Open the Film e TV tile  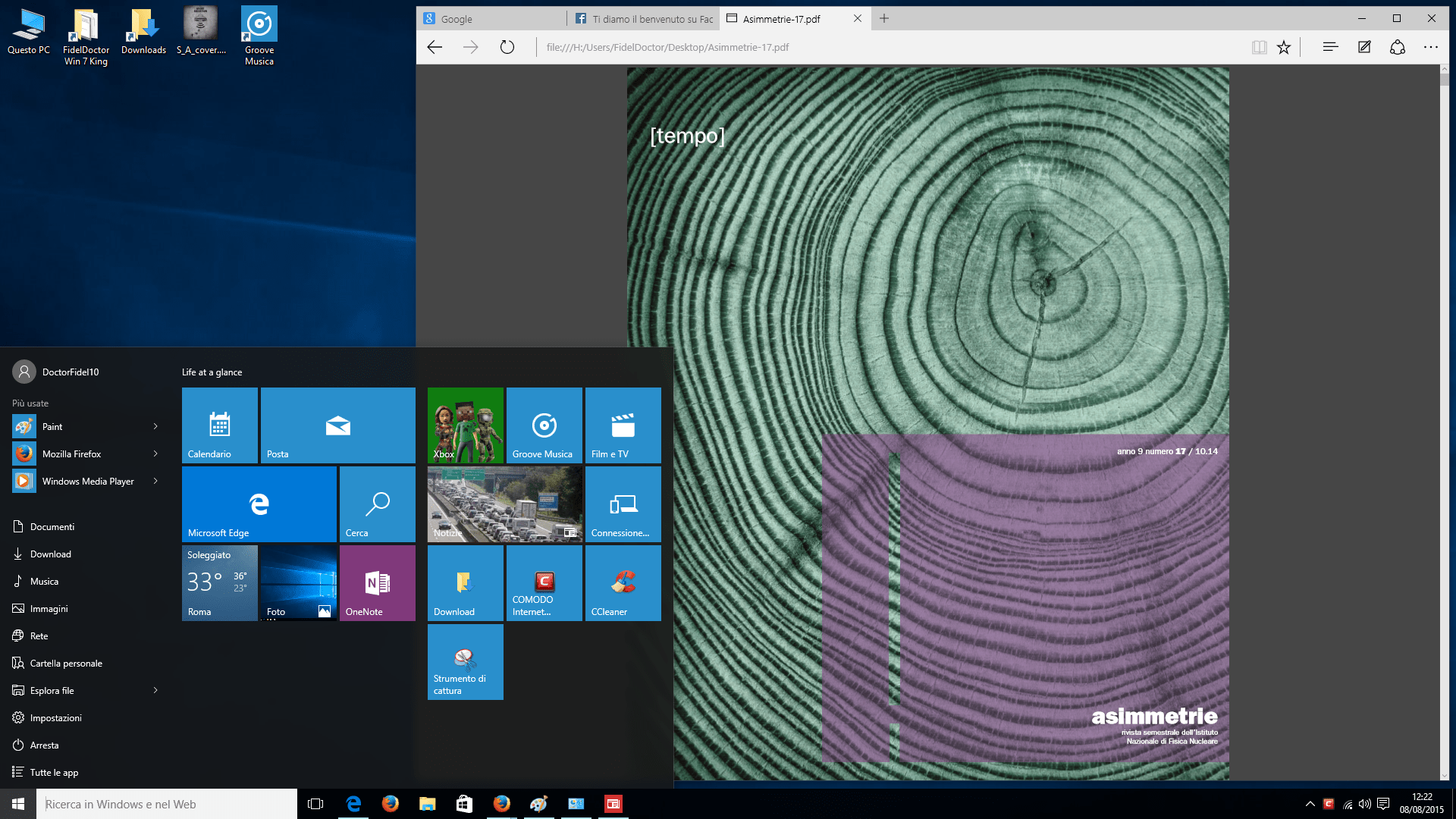pyautogui.click(x=623, y=425)
